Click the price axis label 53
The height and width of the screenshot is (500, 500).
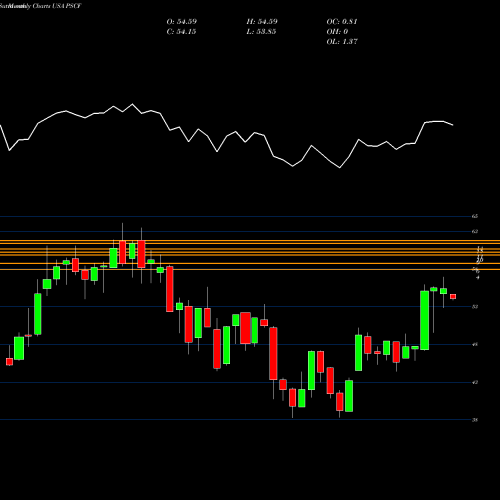(475, 306)
